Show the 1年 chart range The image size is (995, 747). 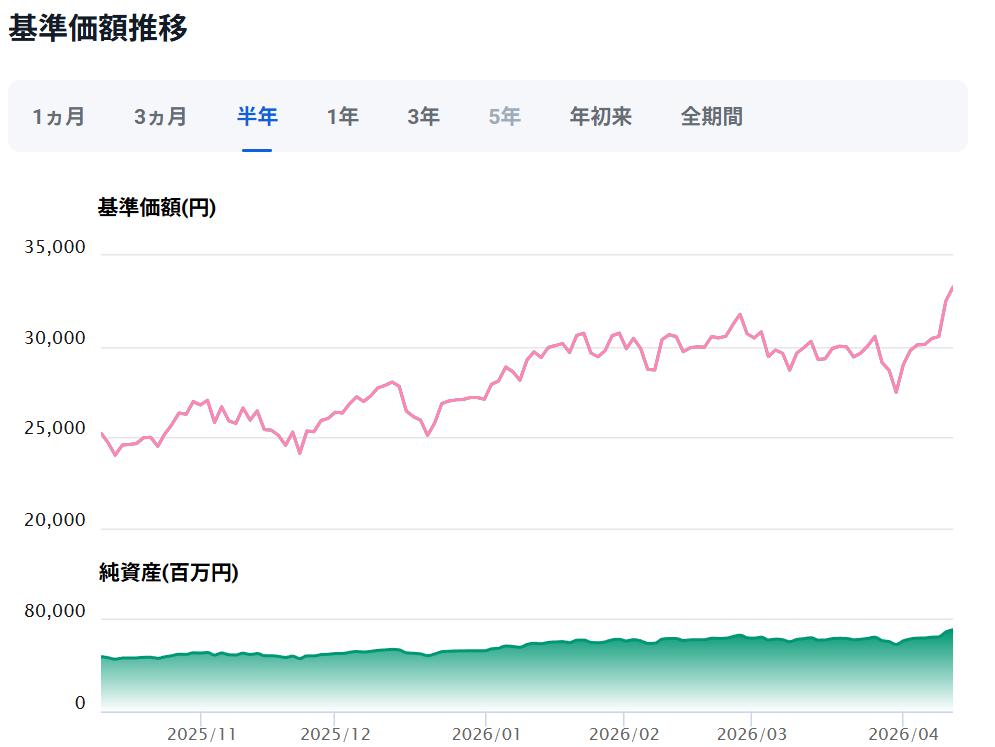click(x=342, y=117)
